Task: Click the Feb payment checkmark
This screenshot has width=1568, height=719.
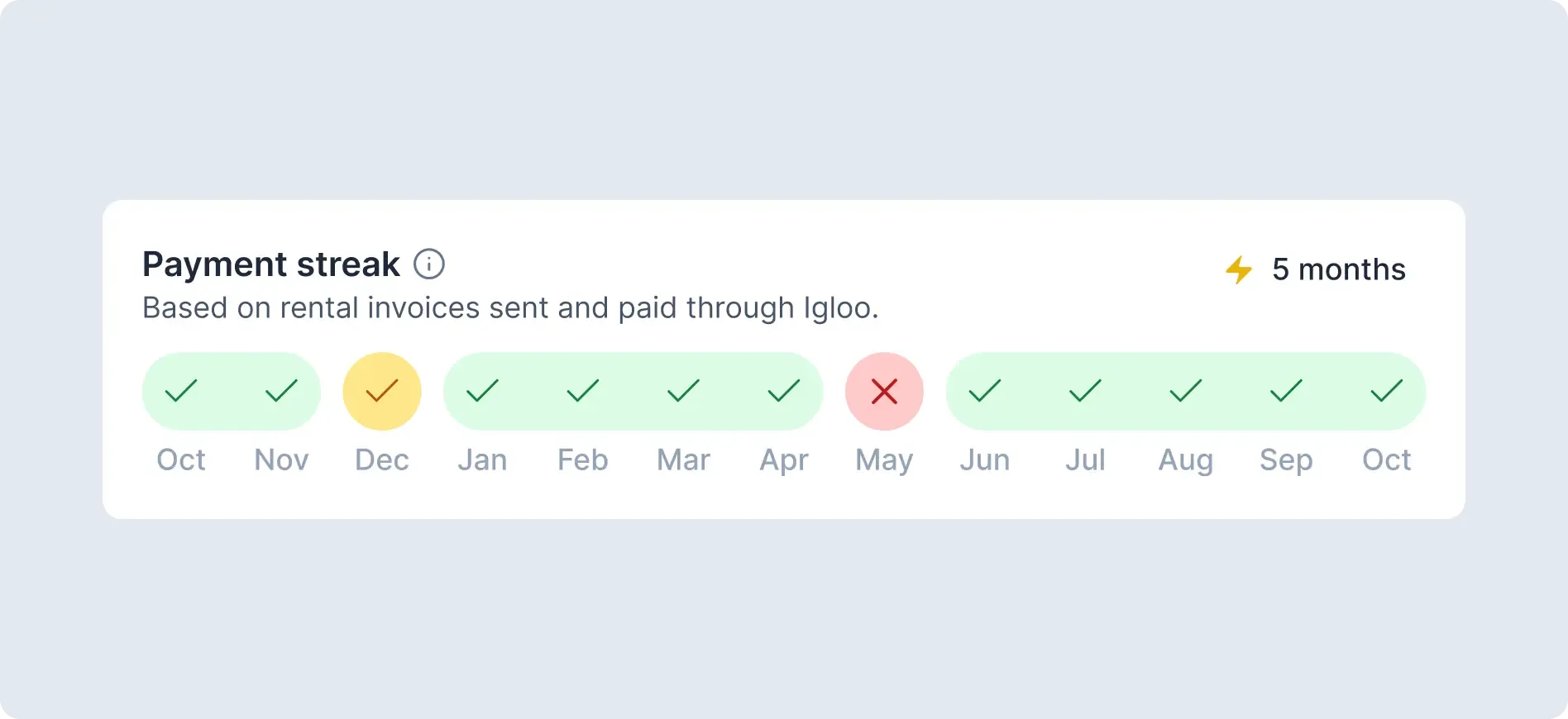Action: point(583,391)
